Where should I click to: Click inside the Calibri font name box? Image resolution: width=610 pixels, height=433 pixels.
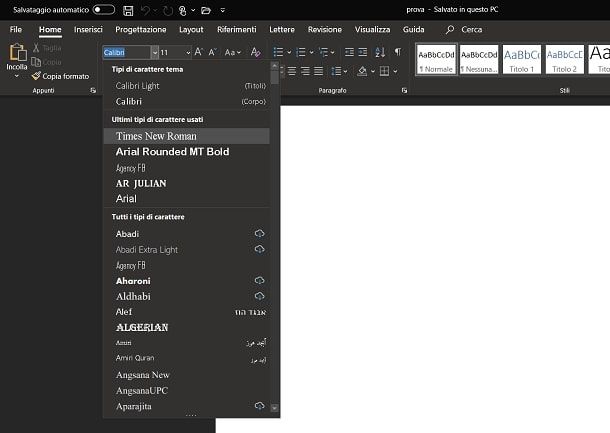click(x=127, y=52)
